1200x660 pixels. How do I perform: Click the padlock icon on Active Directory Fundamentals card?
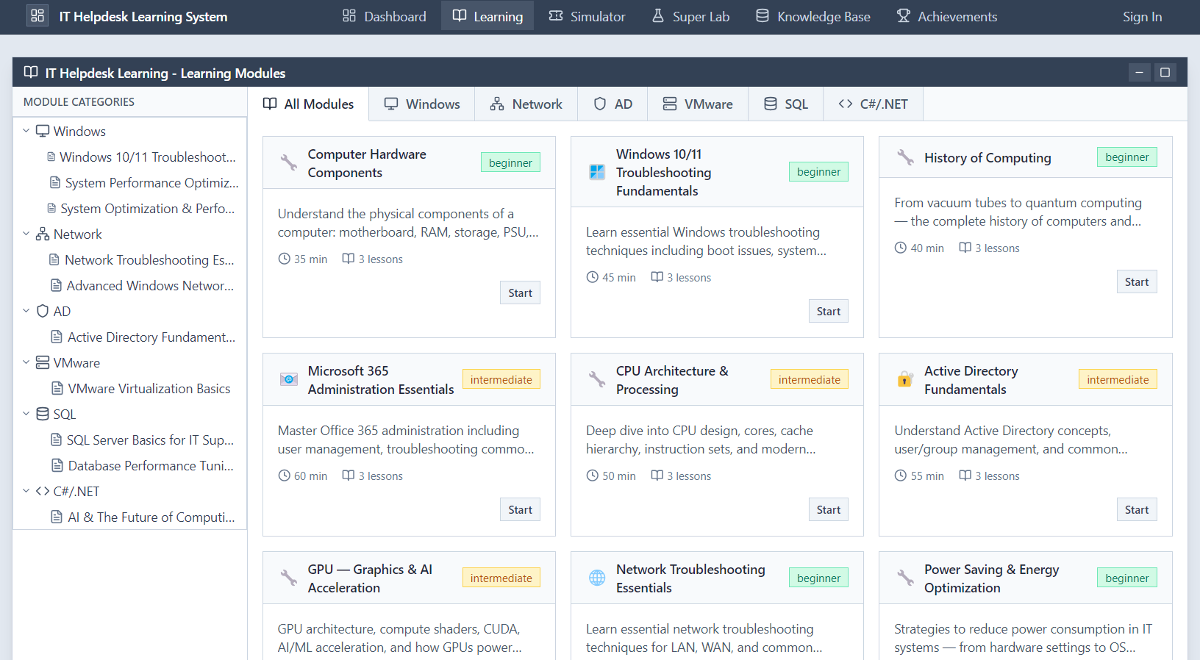(x=905, y=379)
